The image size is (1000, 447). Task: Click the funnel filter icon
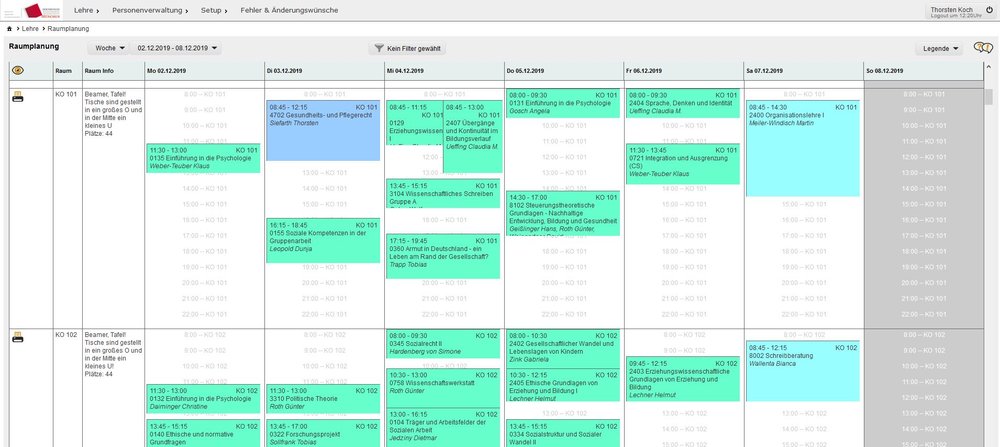coord(379,48)
